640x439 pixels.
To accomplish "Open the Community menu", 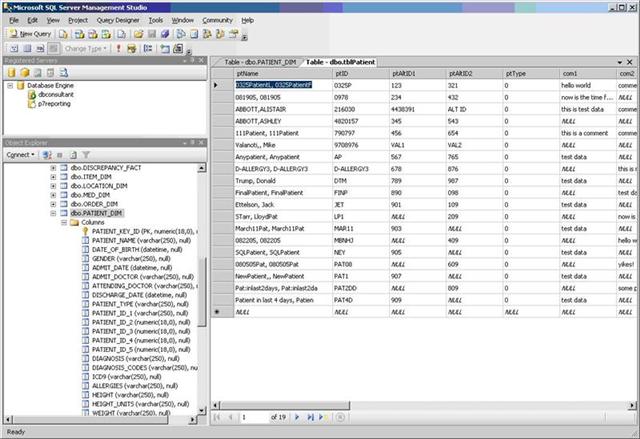I will [217, 20].
